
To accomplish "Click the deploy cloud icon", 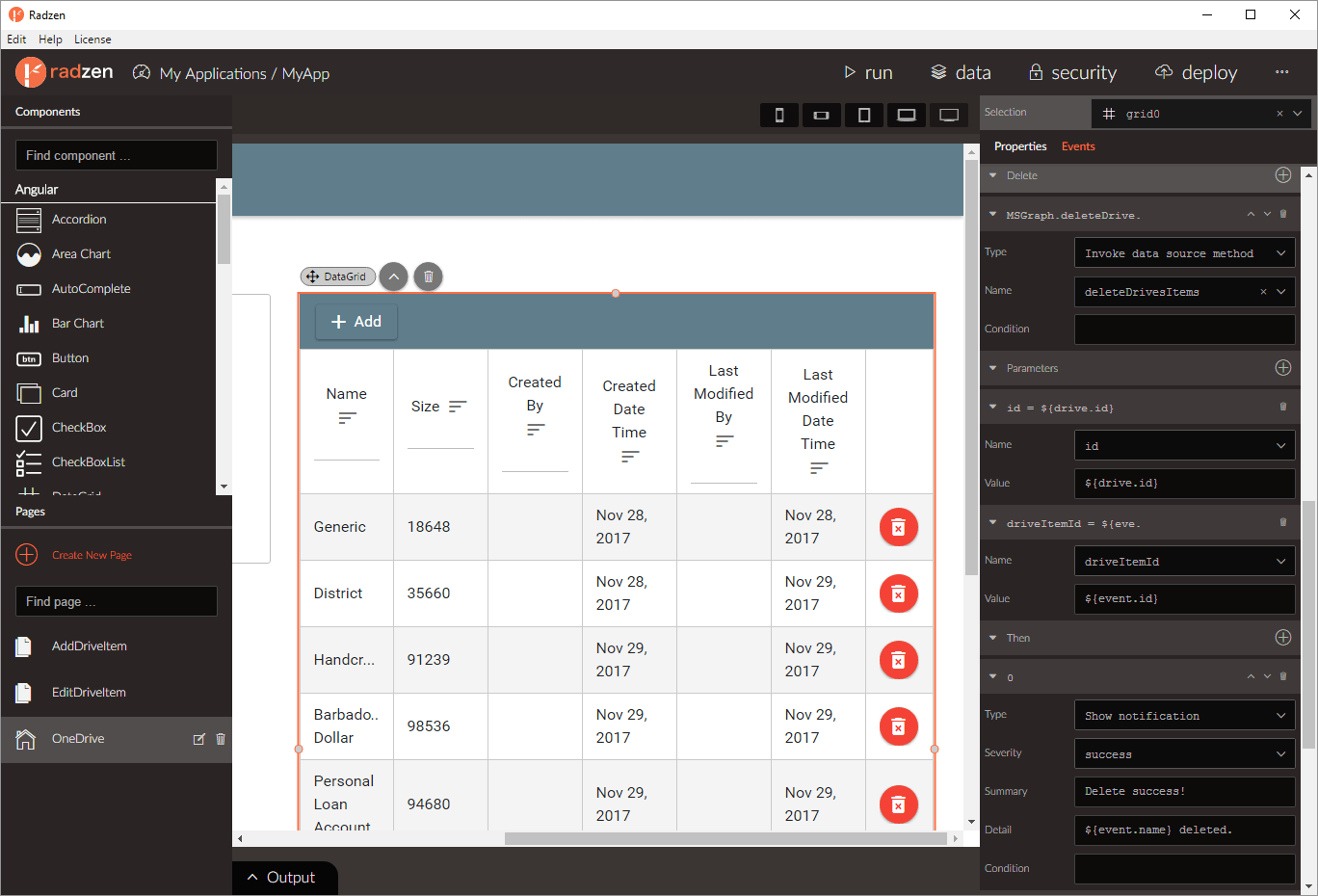I will 1164,72.
